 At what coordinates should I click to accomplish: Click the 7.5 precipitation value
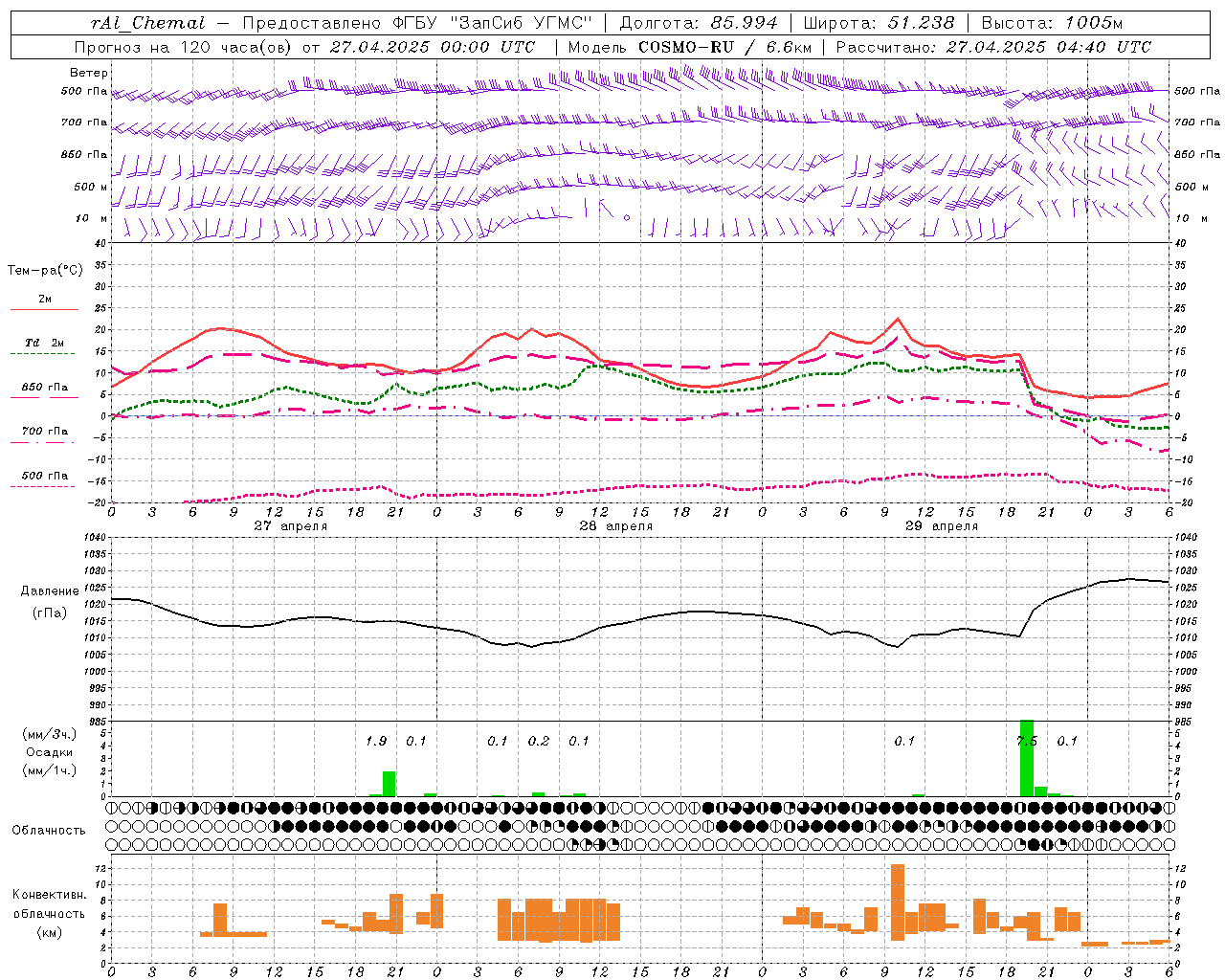coord(1027,741)
